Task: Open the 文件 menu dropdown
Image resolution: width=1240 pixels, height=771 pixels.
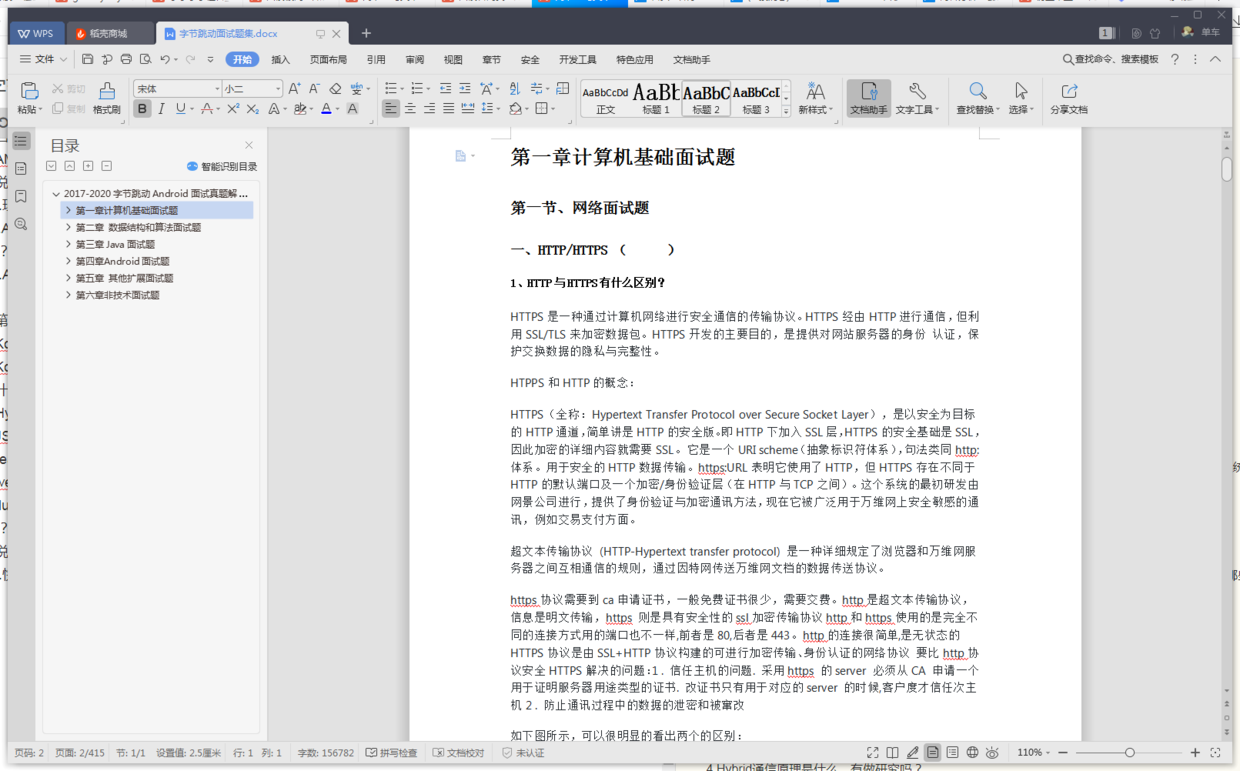Action: [44, 60]
